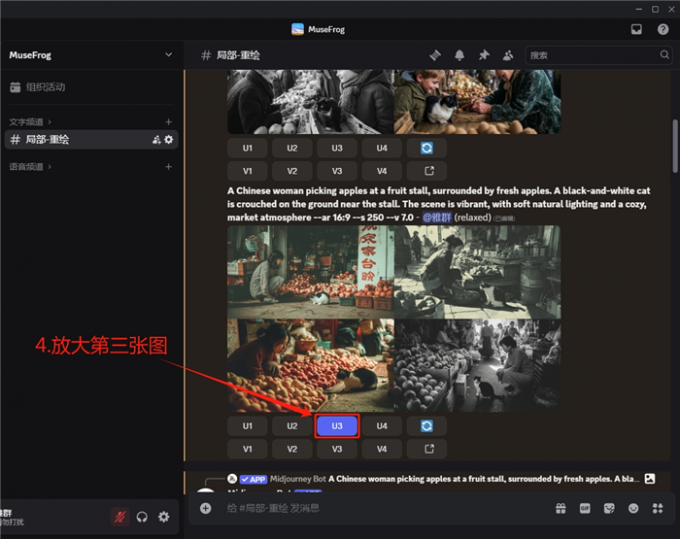Viewport: 680px width, 539px height.
Task: Open notification settings bell icon
Action: click(x=459, y=55)
